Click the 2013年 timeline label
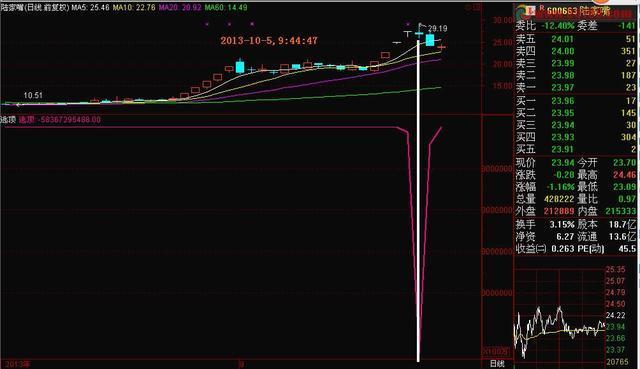 [18, 364]
